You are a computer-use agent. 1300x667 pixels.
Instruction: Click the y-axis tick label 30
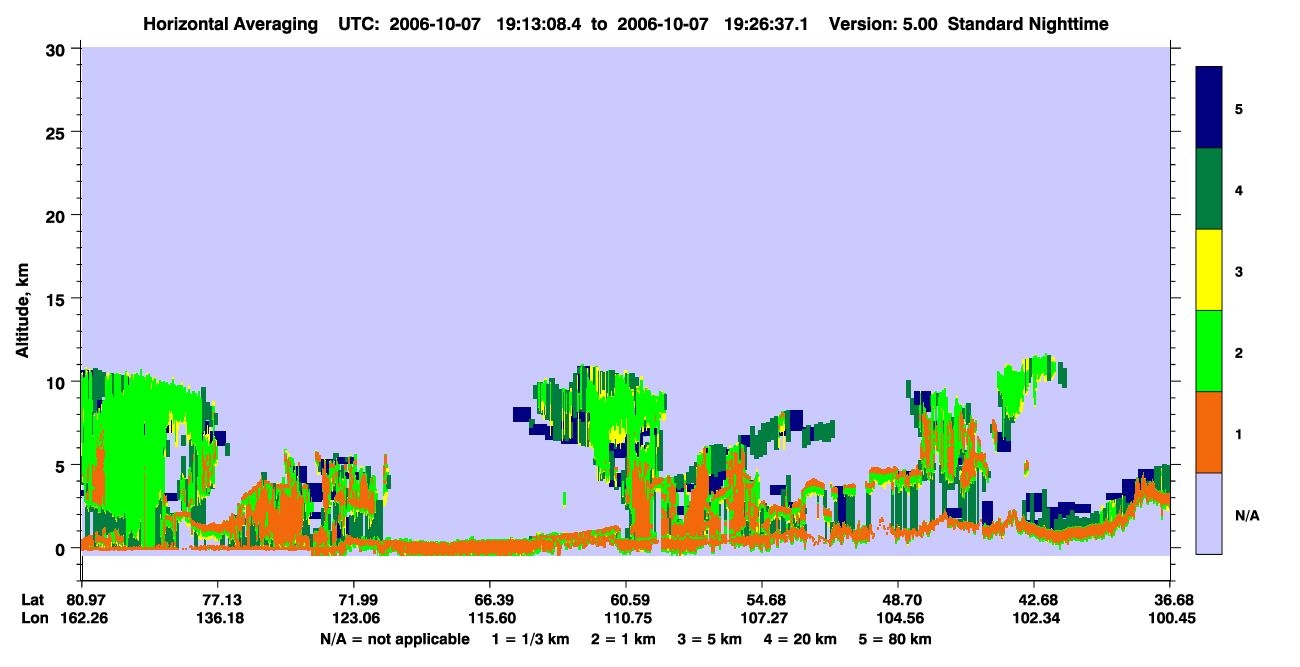pyautogui.click(x=58, y=49)
